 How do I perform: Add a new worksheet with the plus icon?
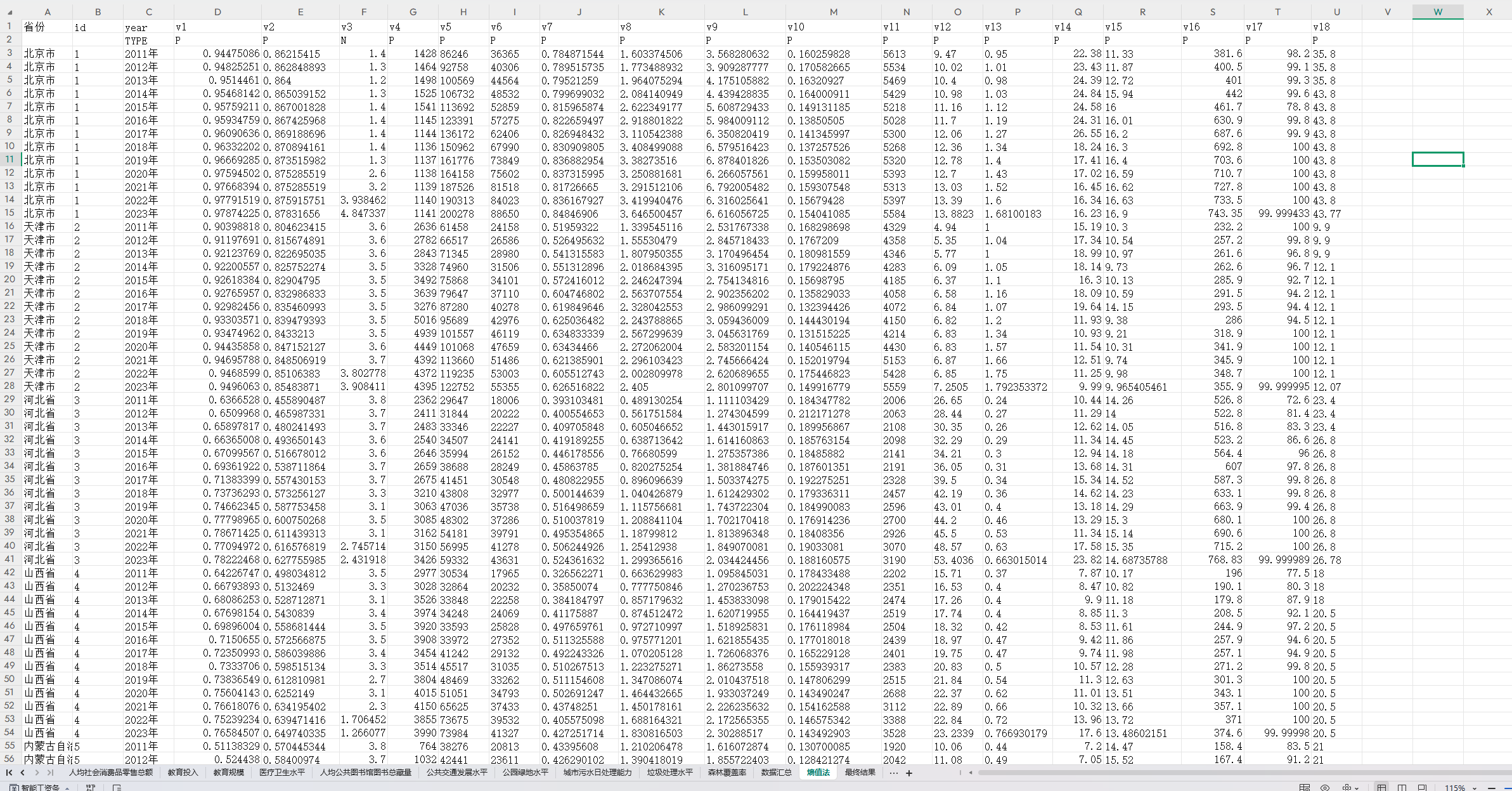pos(908,773)
